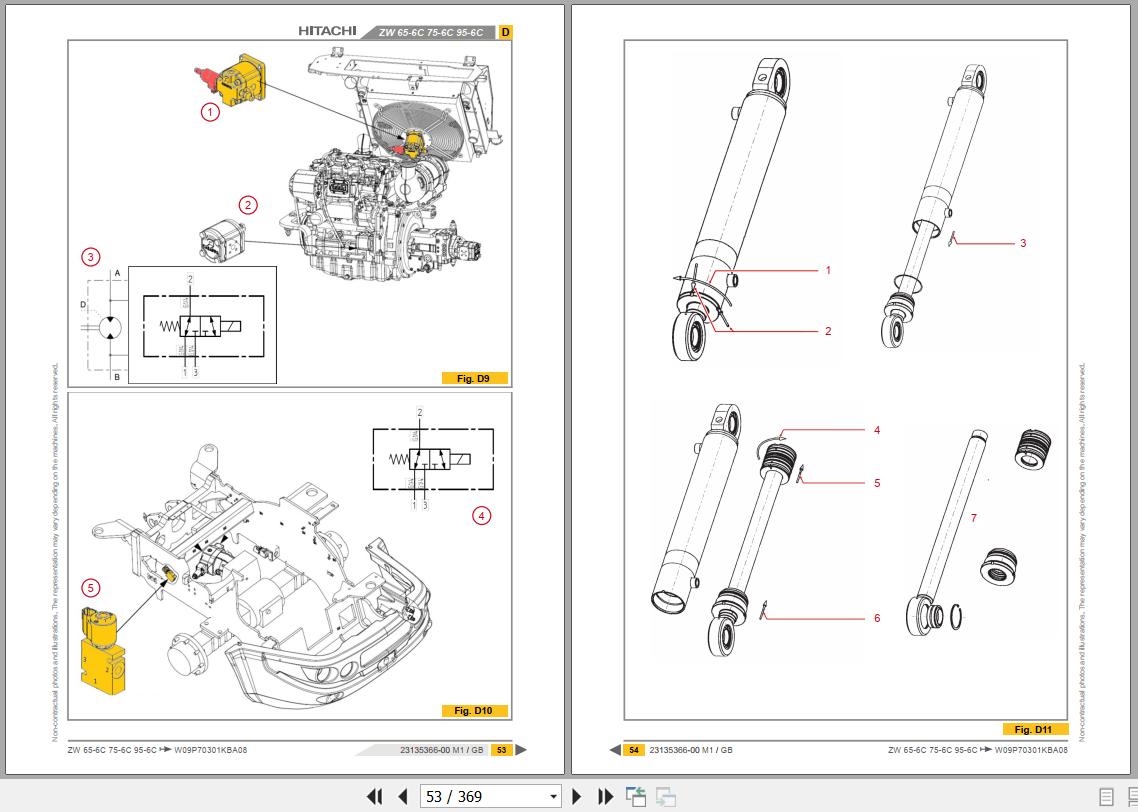Click the back triangle beside page 54
The width and height of the screenshot is (1138, 812).
615,750
